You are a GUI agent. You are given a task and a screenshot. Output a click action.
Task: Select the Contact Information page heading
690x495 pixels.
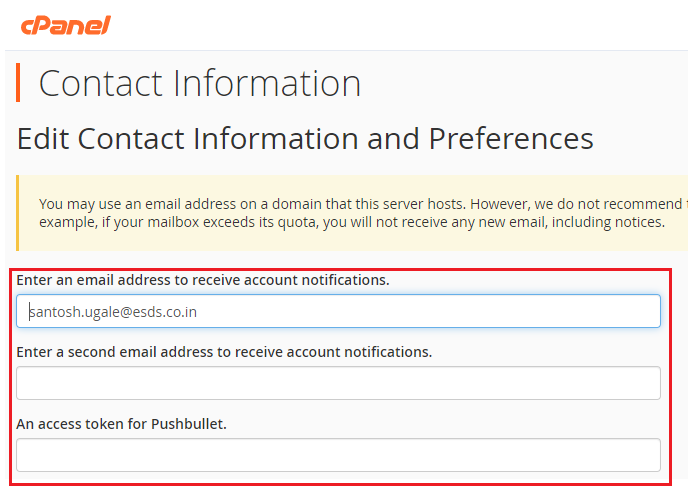[200, 83]
